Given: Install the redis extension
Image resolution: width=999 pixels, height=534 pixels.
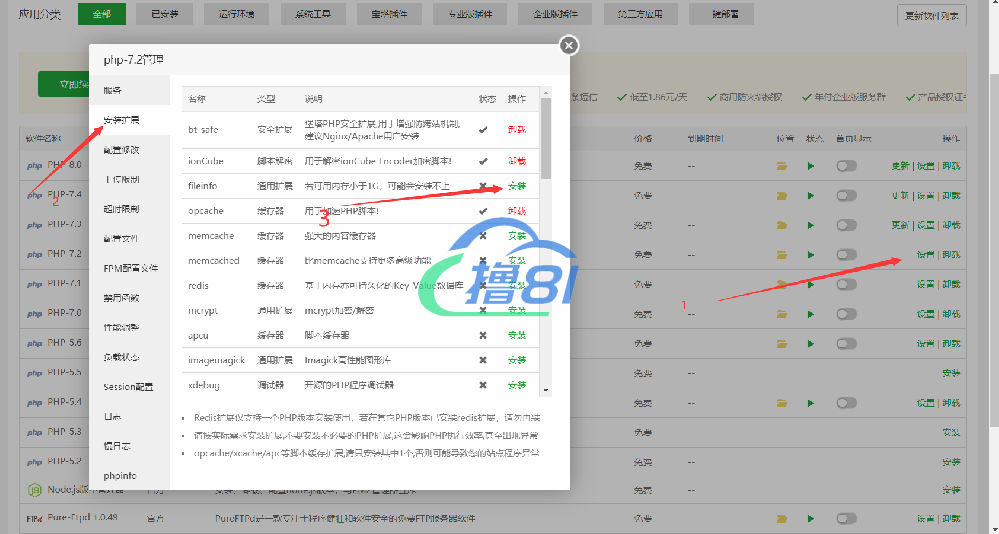Looking at the screenshot, I should click(516, 285).
